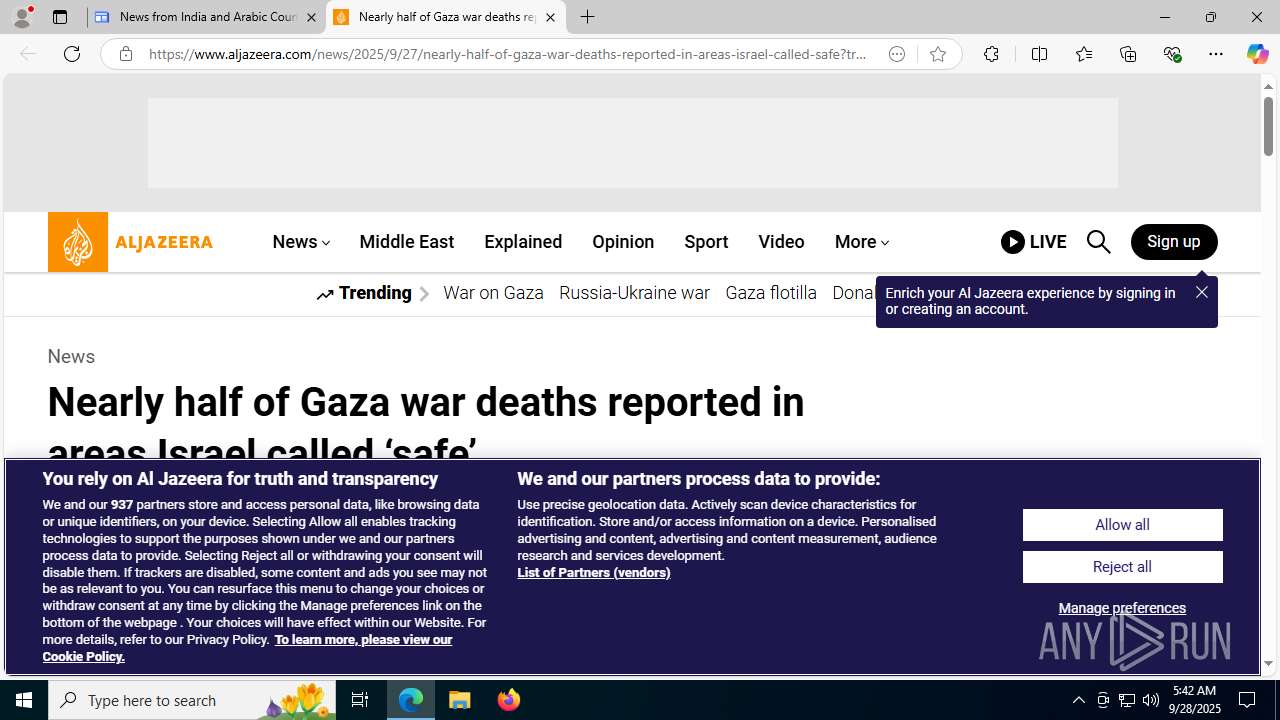Dismiss the sign-in tooltip with X
This screenshot has height=720, width=1280.
[x=1202, y=292]
